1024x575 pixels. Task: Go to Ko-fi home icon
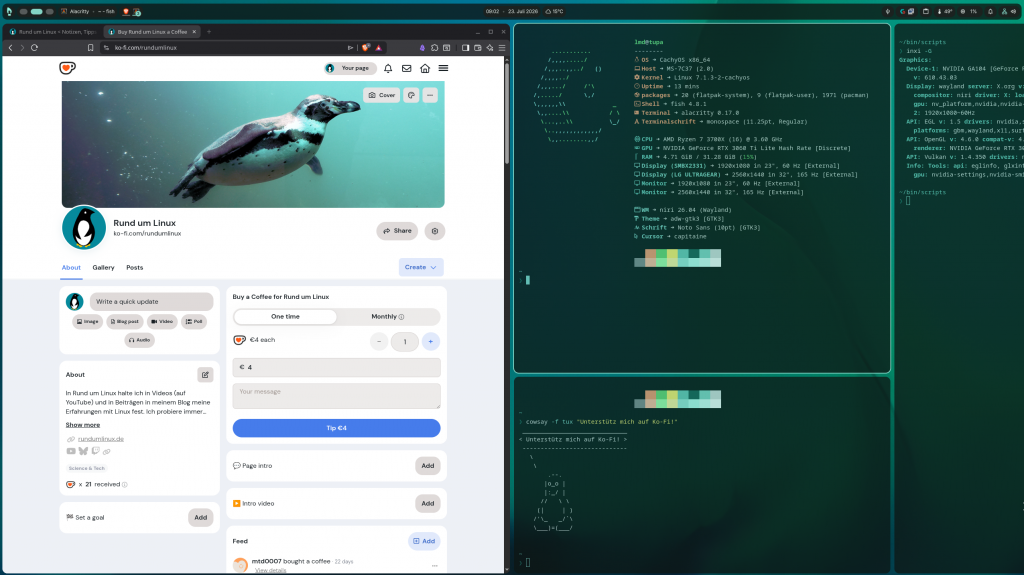[x=425, y=68]
